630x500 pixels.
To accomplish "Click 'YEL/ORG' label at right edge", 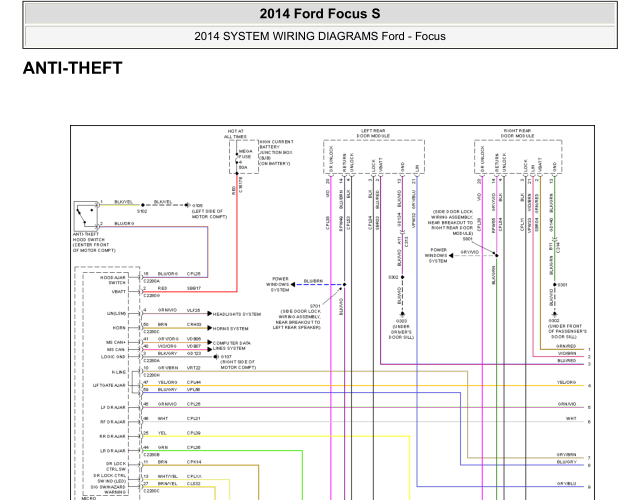I will pos(567,382).
